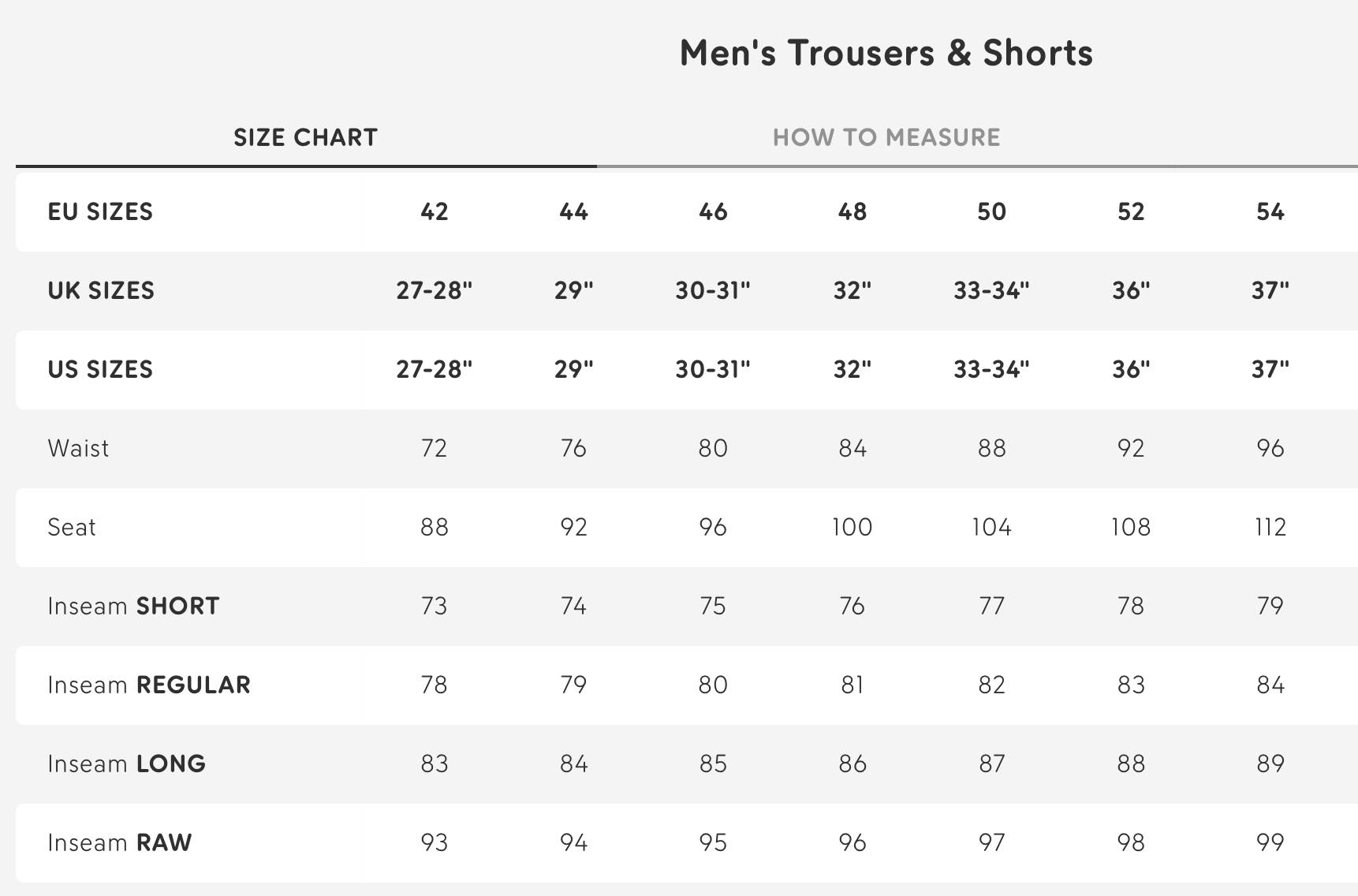
Task: Click Inseam RAW value 93
Action: [x=432, y=842]
